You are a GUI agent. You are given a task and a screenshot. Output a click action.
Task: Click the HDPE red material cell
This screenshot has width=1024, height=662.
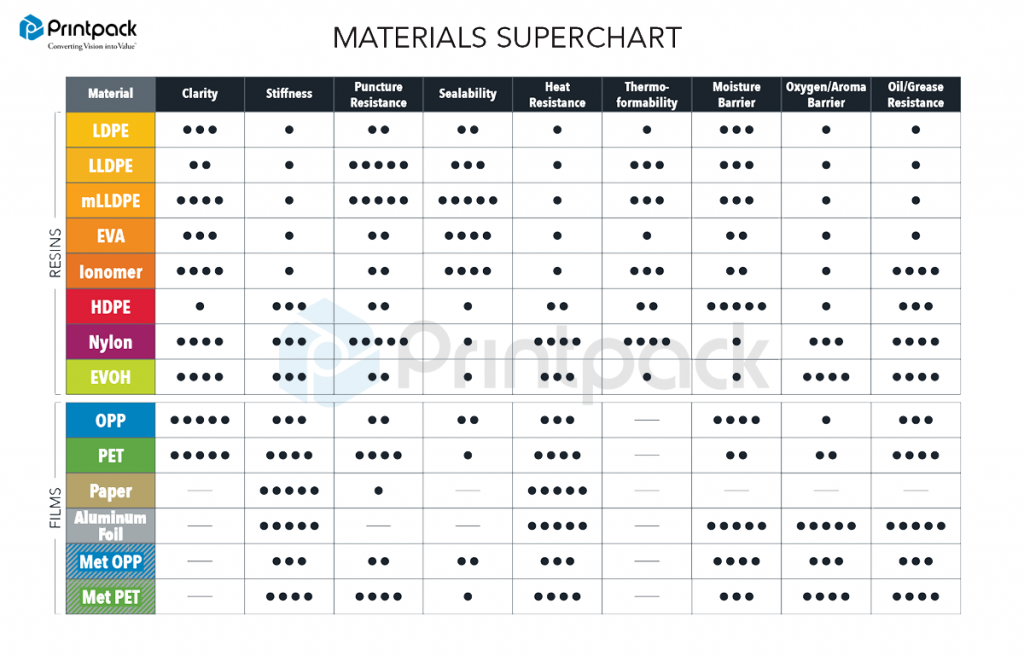click(110, 307)
